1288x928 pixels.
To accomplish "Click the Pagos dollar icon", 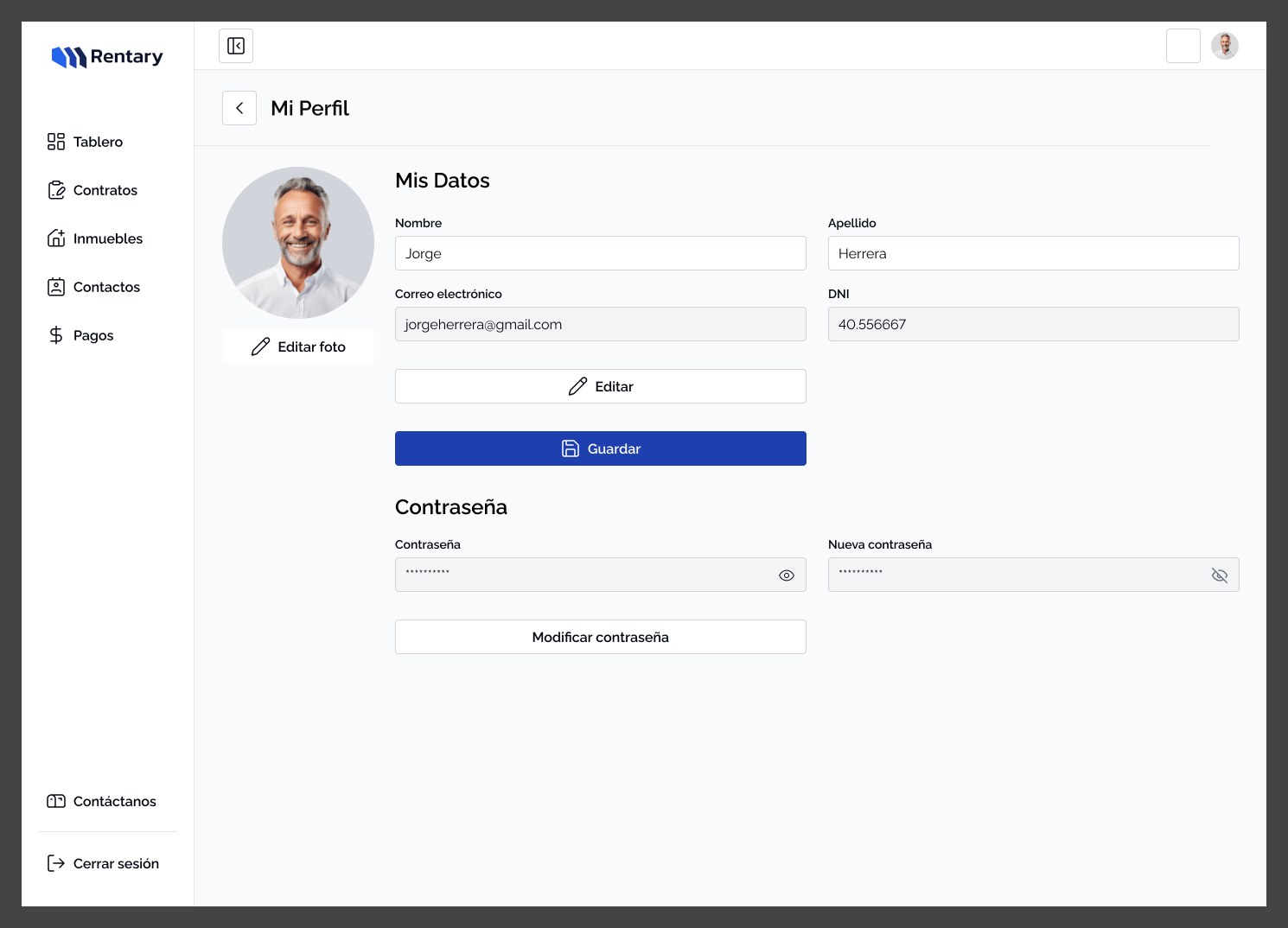I will (56, 335).
